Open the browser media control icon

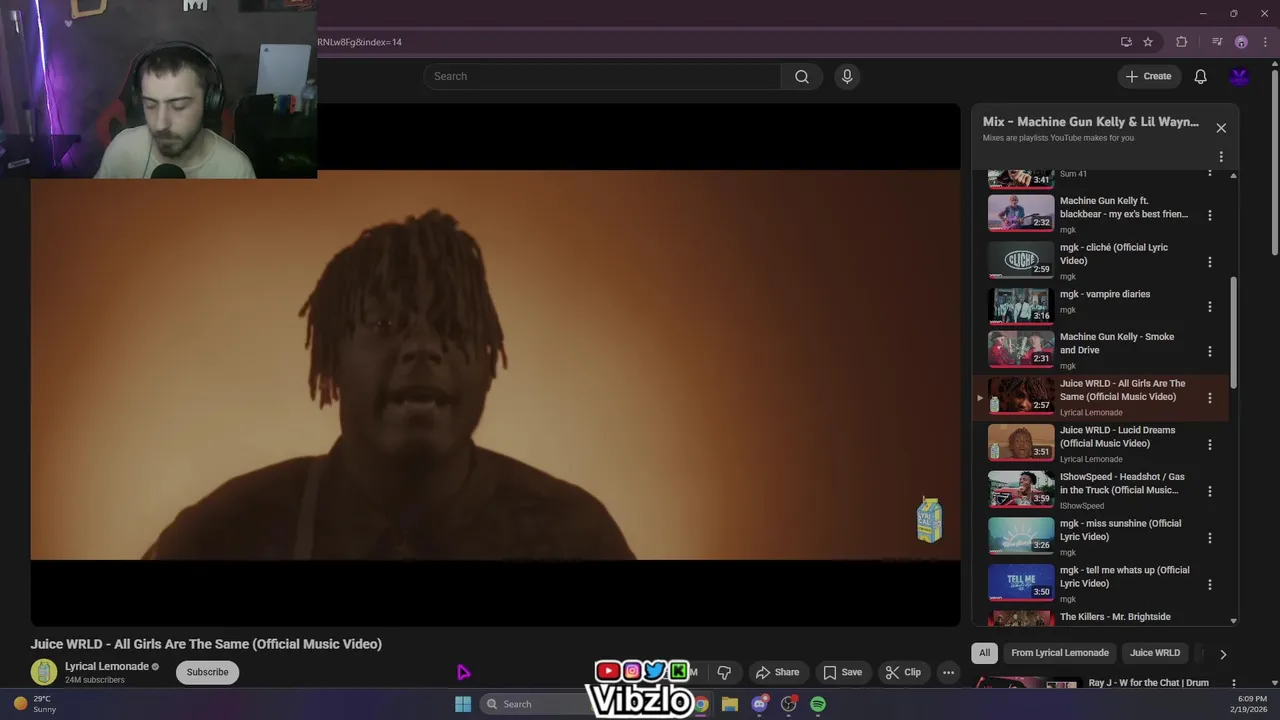point(1217,42)
